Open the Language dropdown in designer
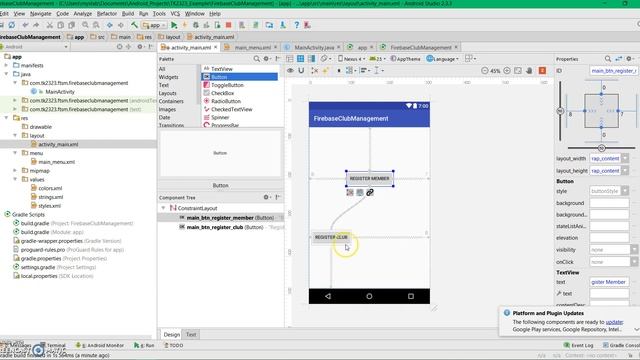The image size is (640, 360). coord(442,59)
